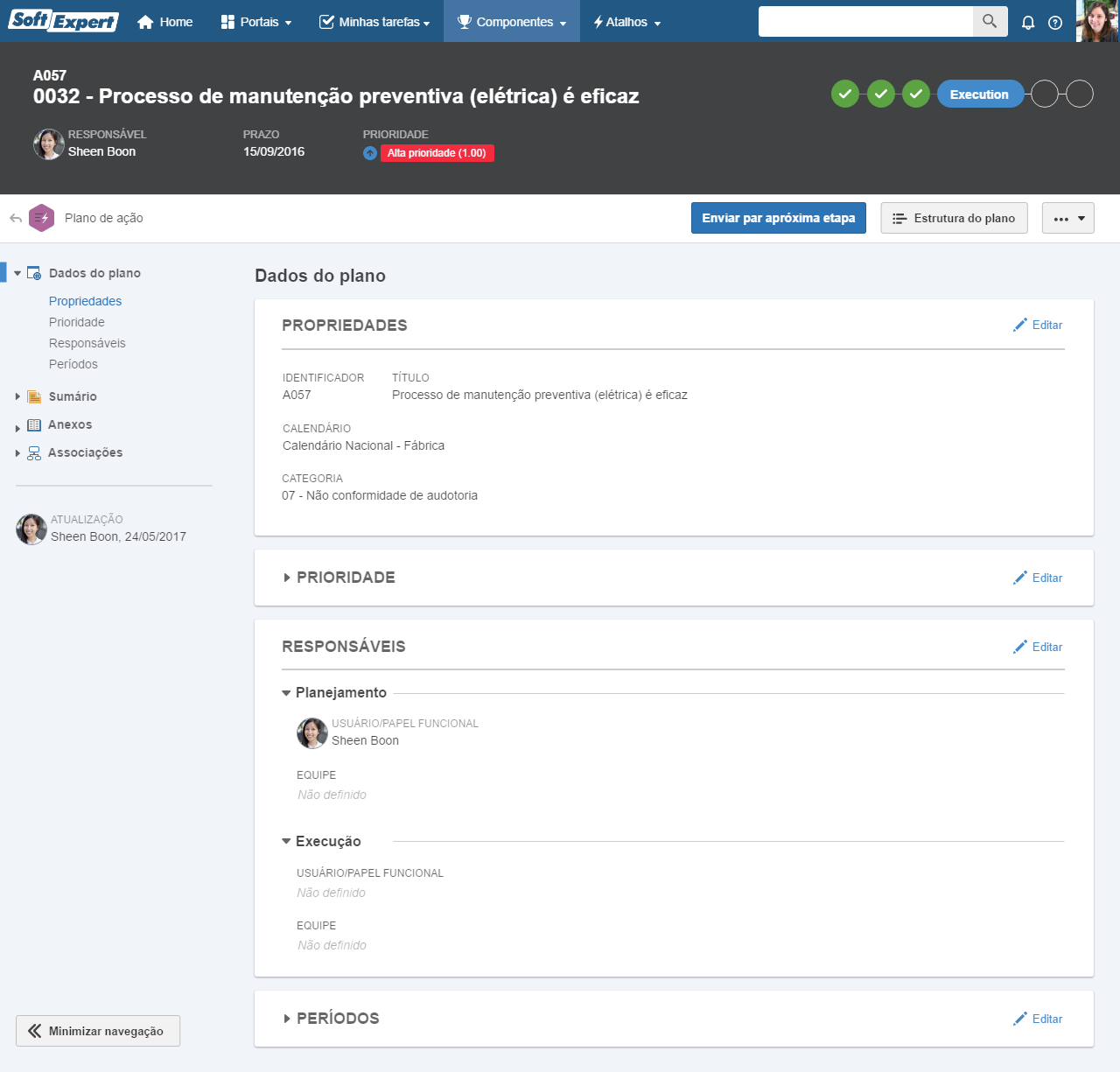Click pencil icon to edit Propriedades
This screenshot has width=1120, height=1072.
point(1020,326)
